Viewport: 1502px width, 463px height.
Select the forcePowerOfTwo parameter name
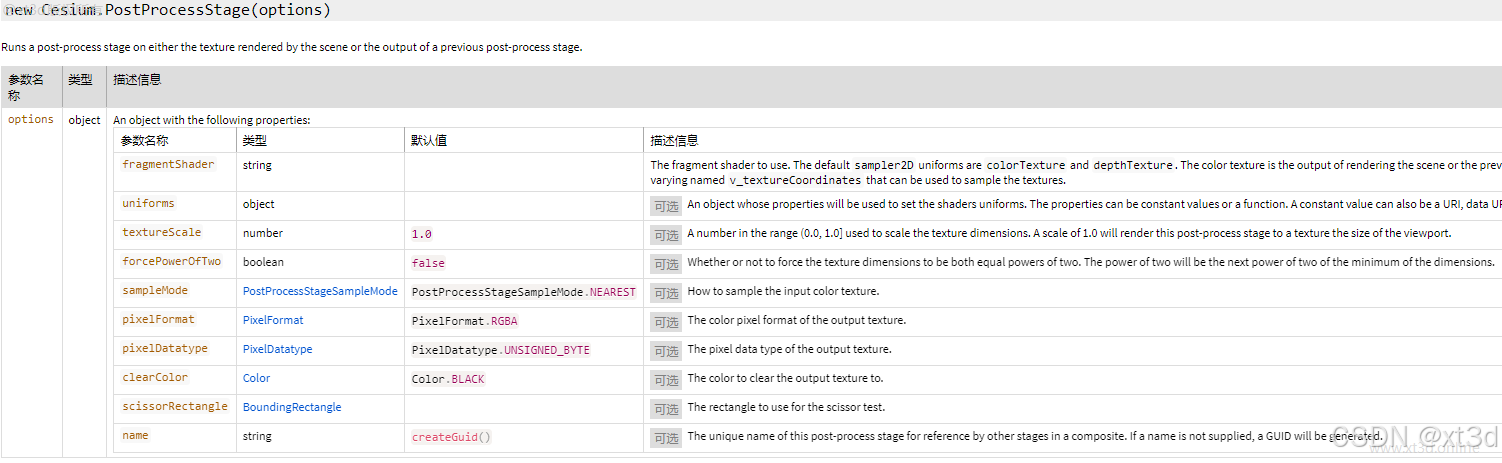(171, 262)
